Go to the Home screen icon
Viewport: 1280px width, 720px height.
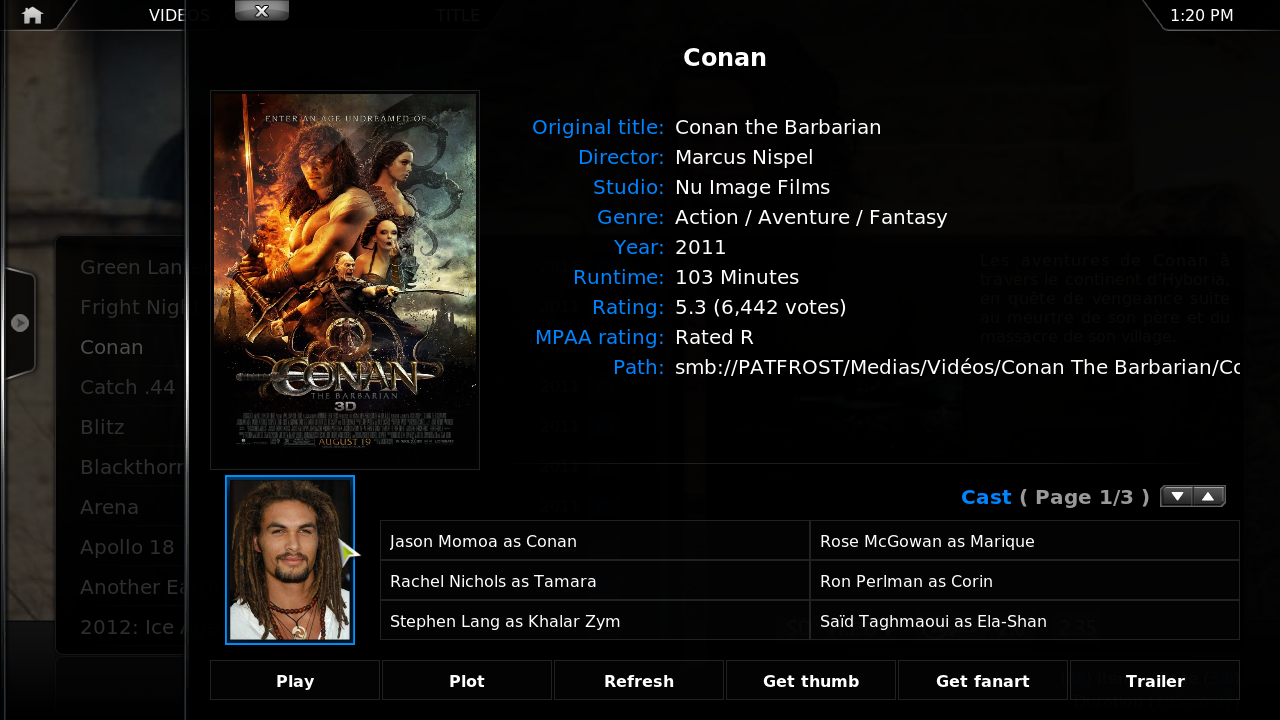(32, 15)
